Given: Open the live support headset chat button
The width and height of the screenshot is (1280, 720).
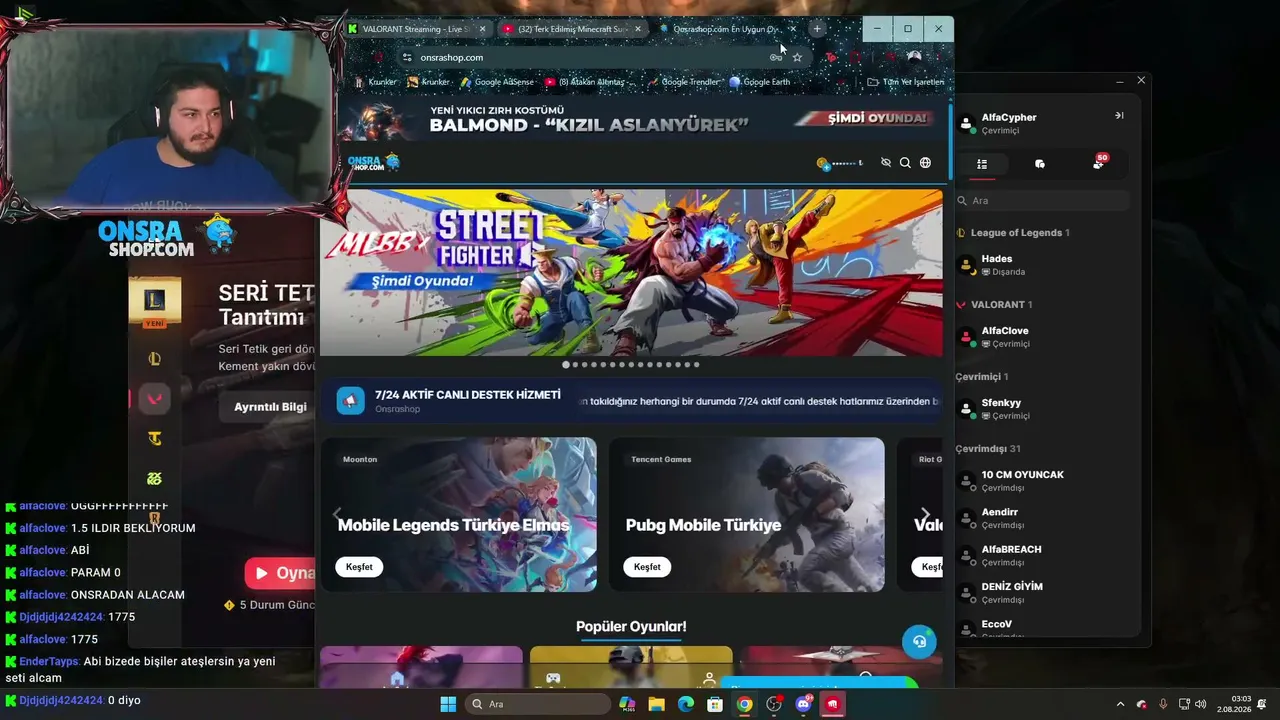Looking at the screenshot, I should 919,642.
